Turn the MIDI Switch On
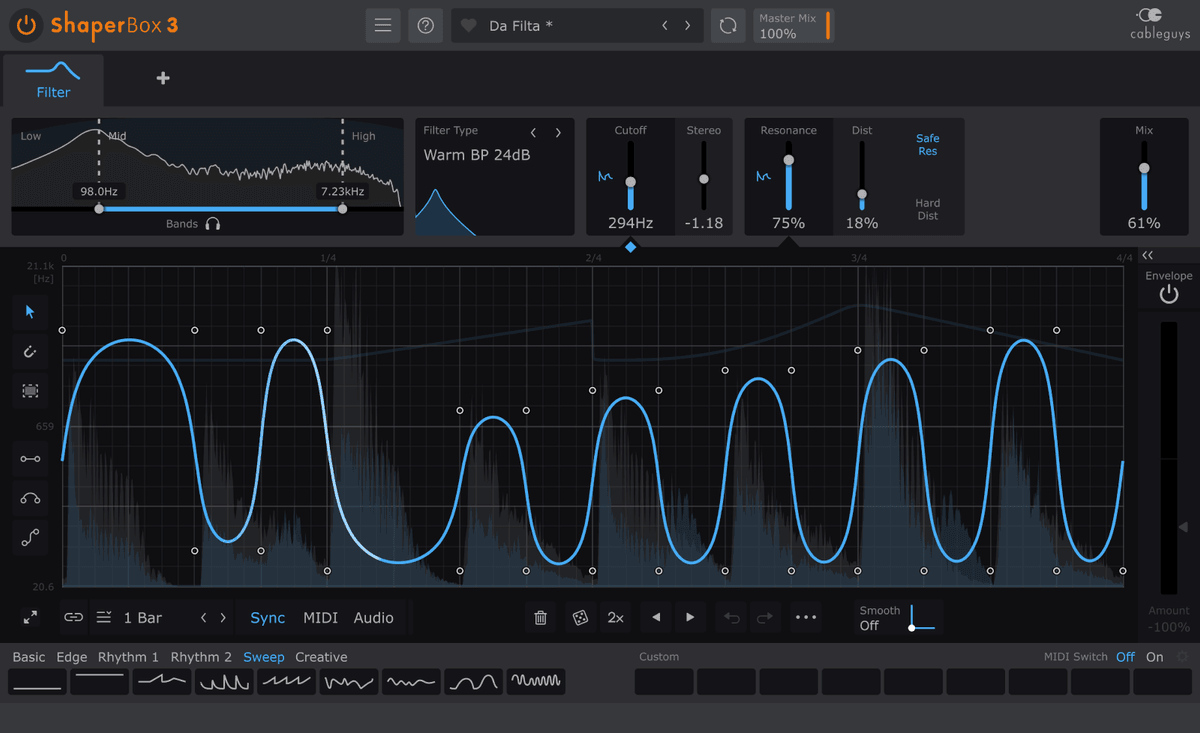 [1154, 657]
